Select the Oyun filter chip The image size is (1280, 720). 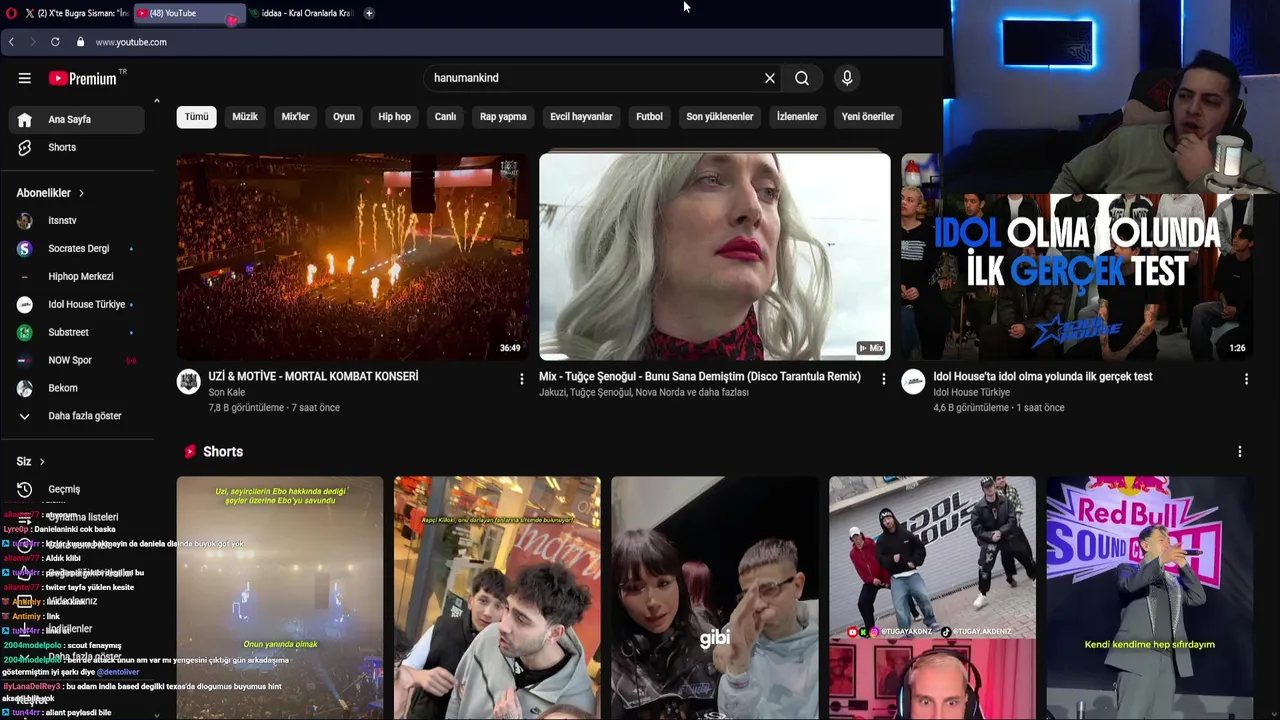(x=344, y=117)
